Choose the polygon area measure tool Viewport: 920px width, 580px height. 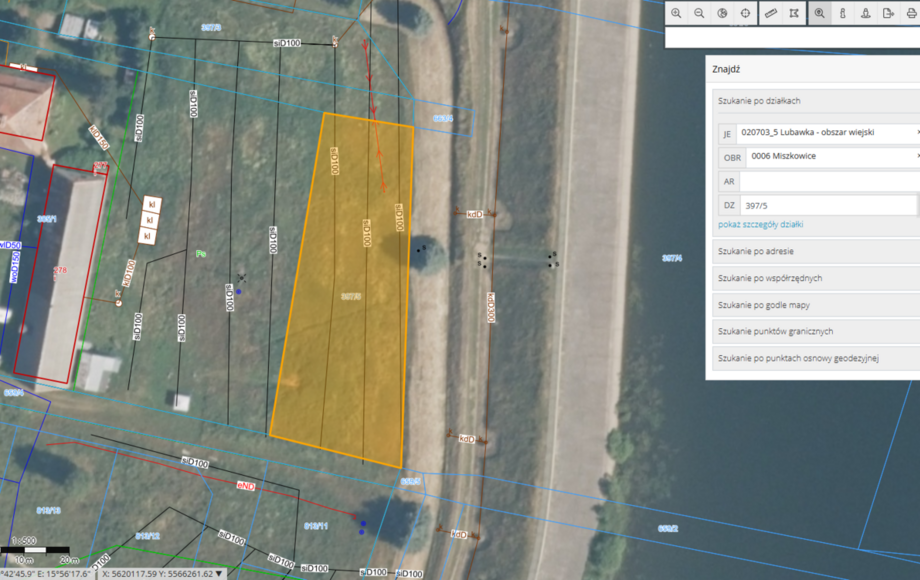click(x=794, y=13)
